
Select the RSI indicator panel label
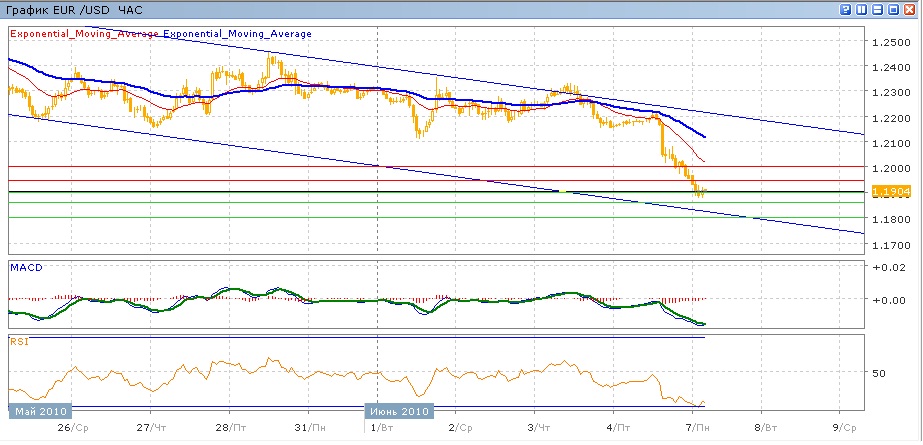coord(20,342)
